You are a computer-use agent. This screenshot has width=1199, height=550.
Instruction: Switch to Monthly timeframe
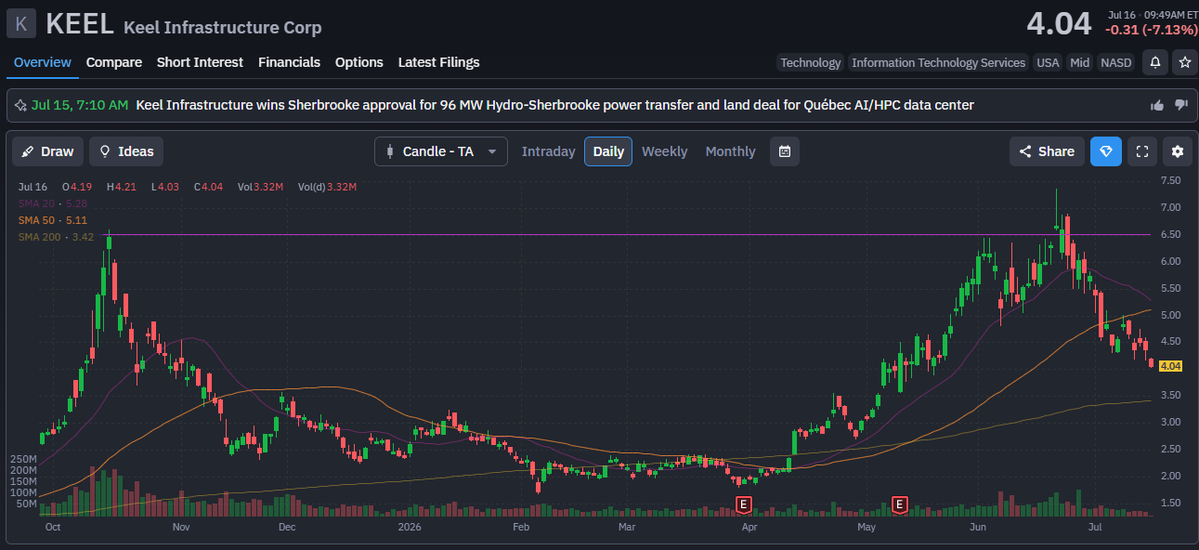730,151
